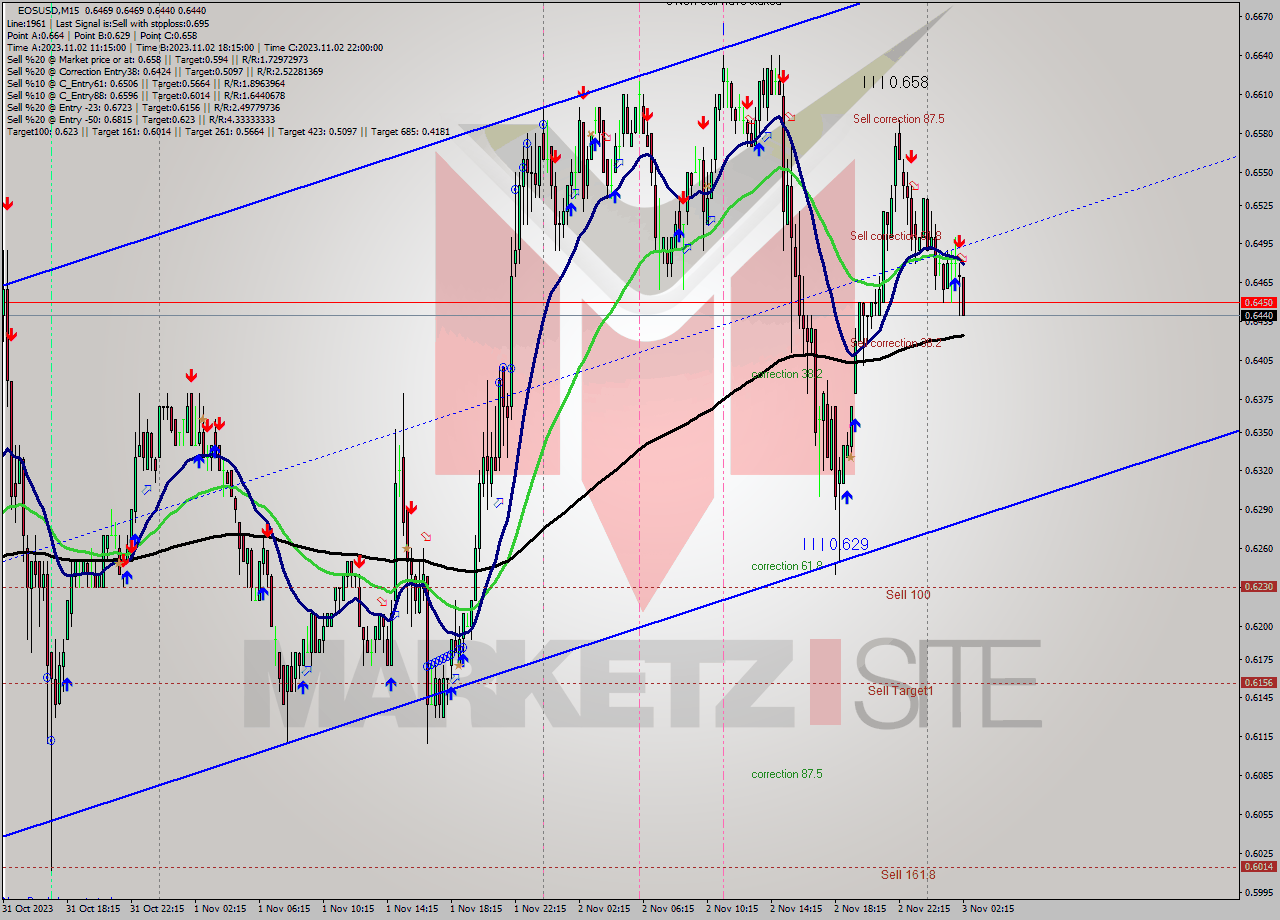Select 'Sell %20 @ Entry -50' line
The image size is (1280, 920).
(x=143, y=119)
